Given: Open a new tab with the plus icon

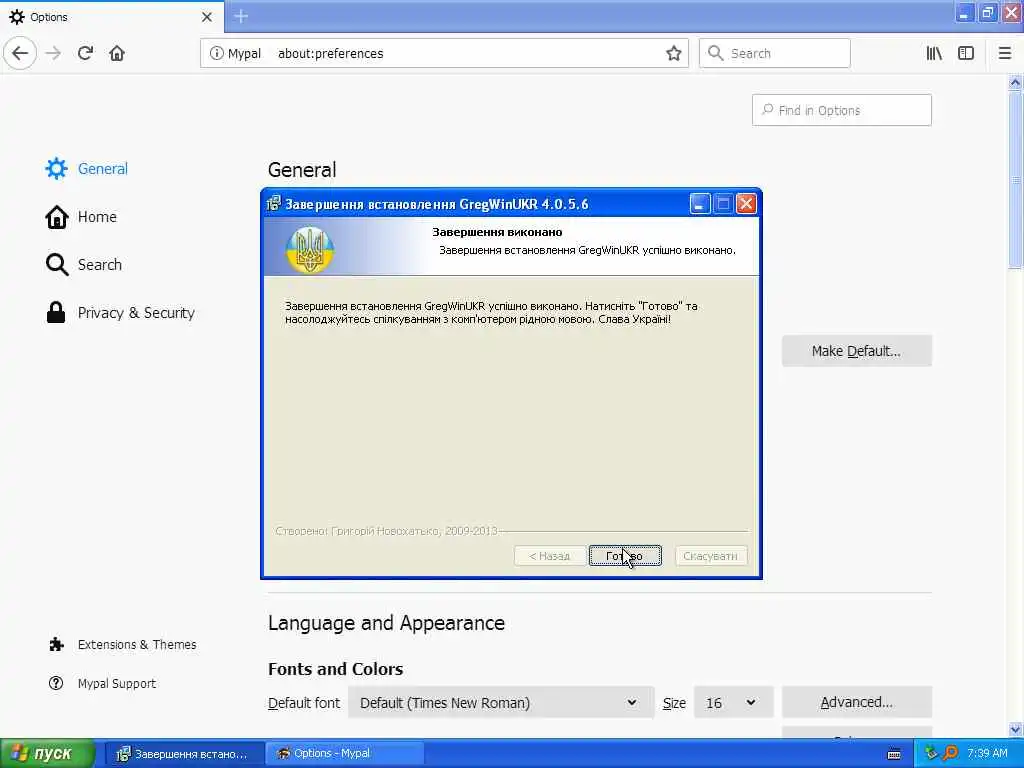Looking at the screenshot, I should click(x=241, y=16).
